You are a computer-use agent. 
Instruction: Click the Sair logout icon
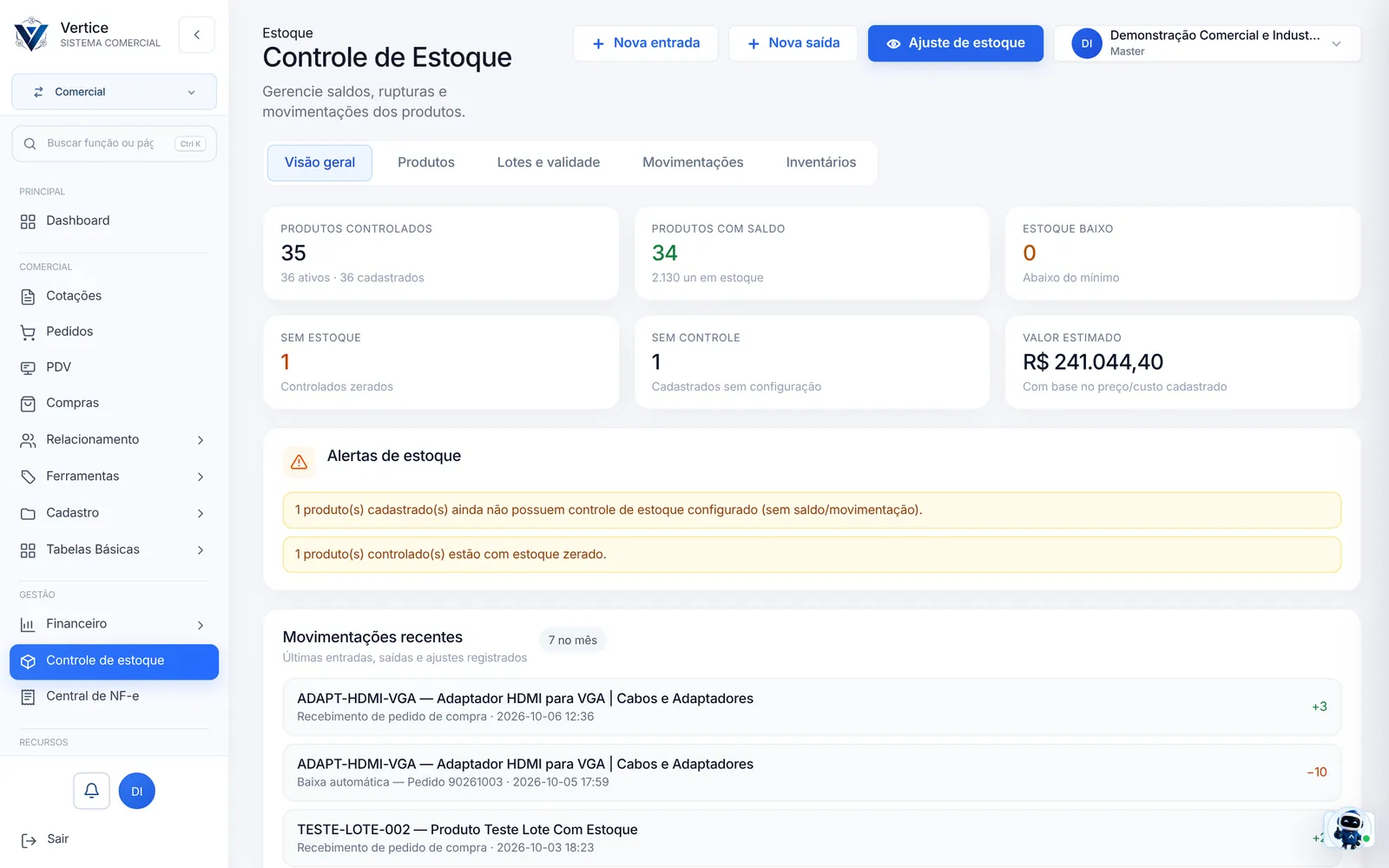(29, 839)
